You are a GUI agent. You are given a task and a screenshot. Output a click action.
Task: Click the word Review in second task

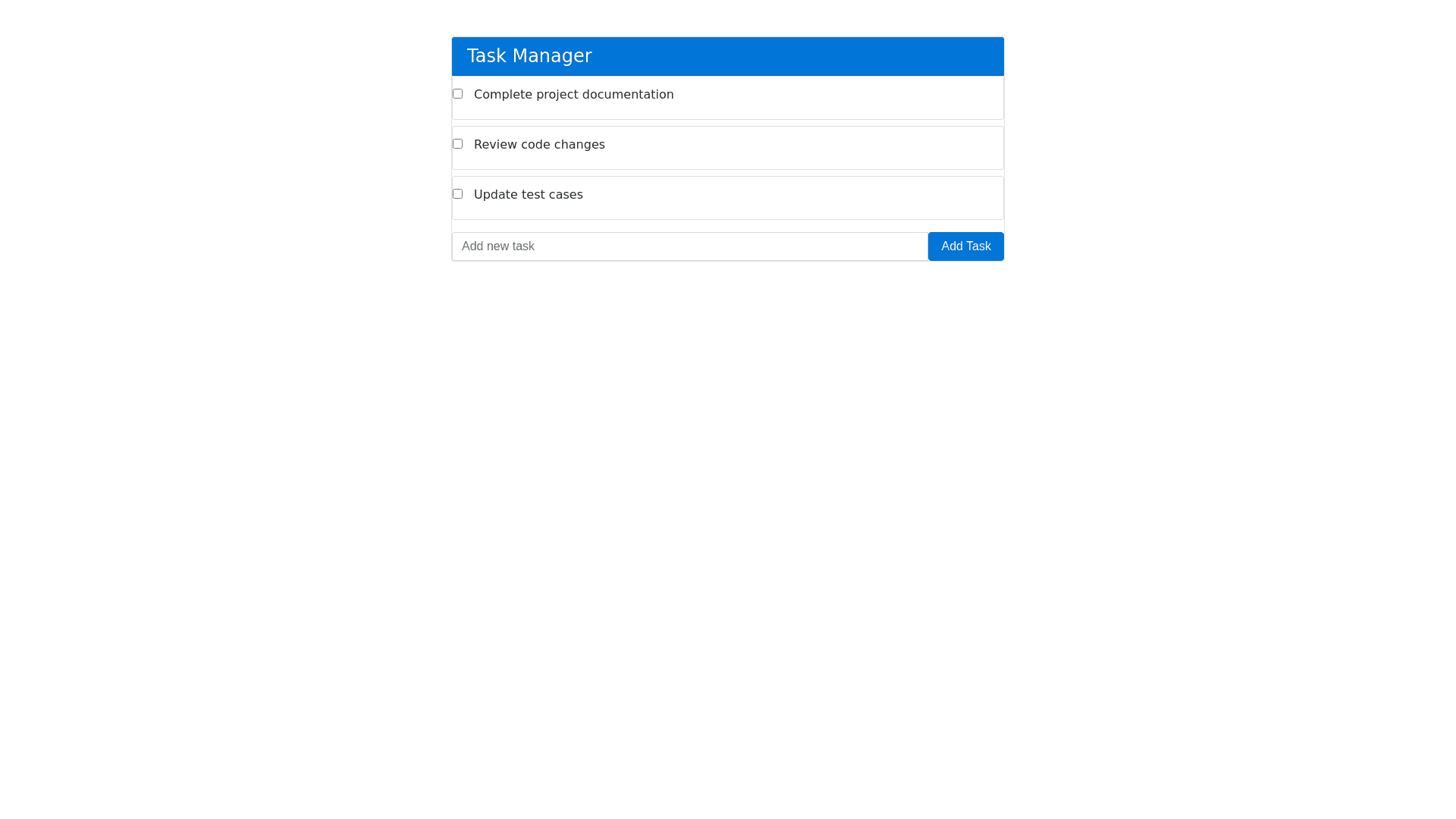coord(495,145)
